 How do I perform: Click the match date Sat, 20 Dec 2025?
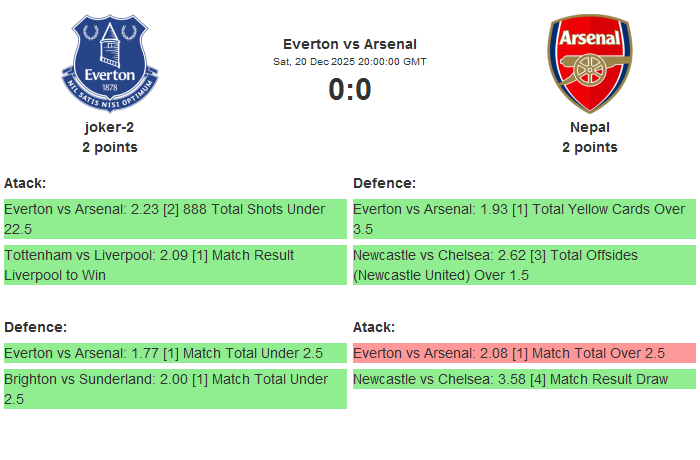coord(350,61)
